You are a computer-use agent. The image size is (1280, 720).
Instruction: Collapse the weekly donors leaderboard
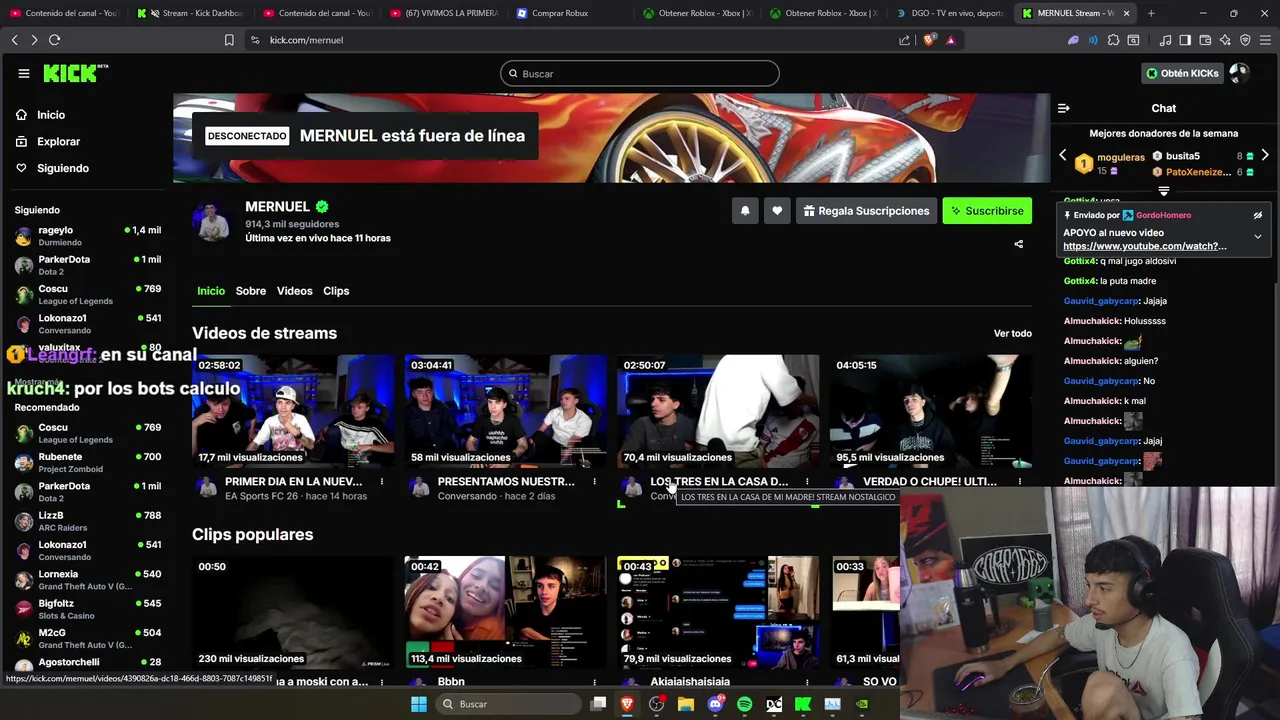[x=1163, y=191]
